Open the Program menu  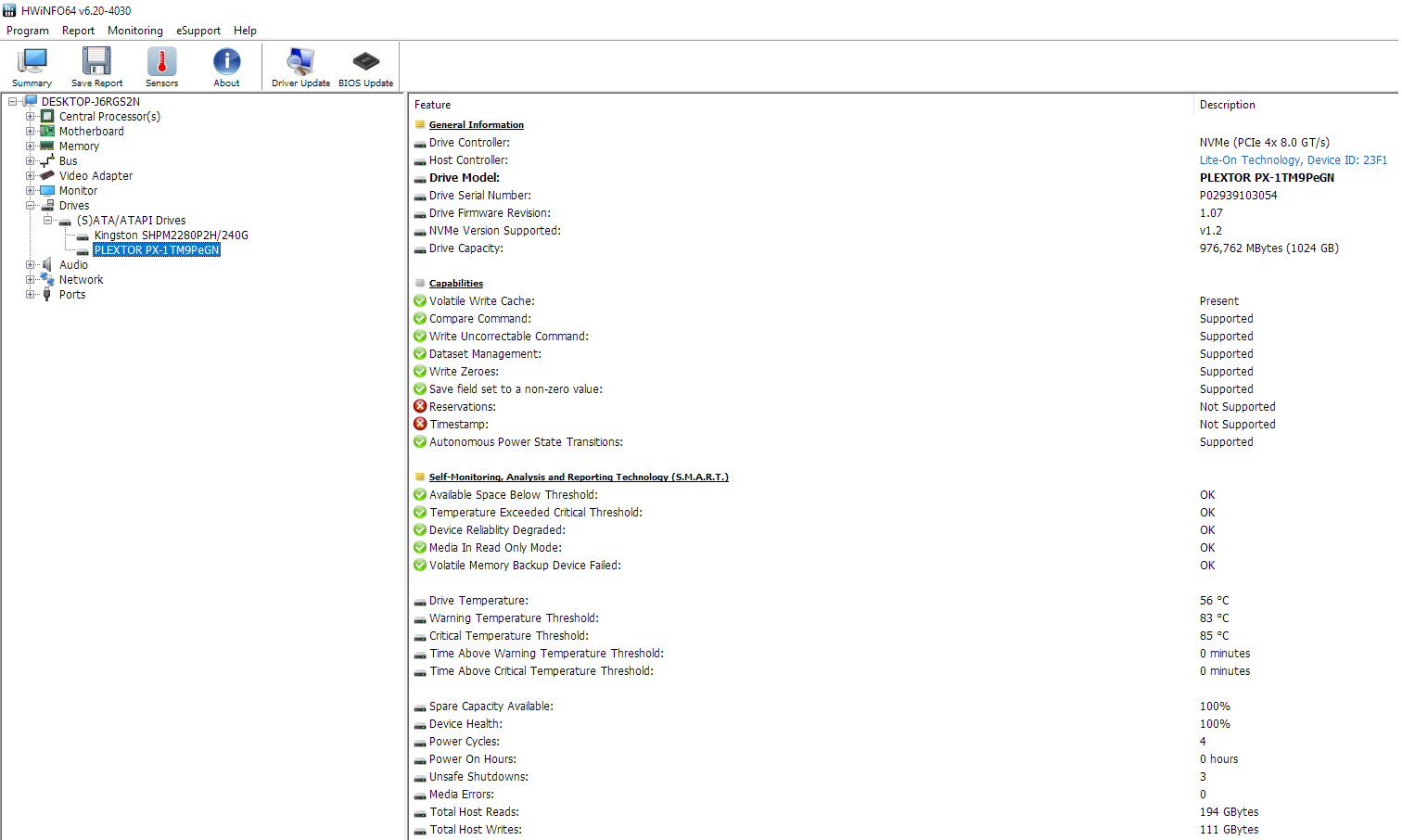click(28, 31)
